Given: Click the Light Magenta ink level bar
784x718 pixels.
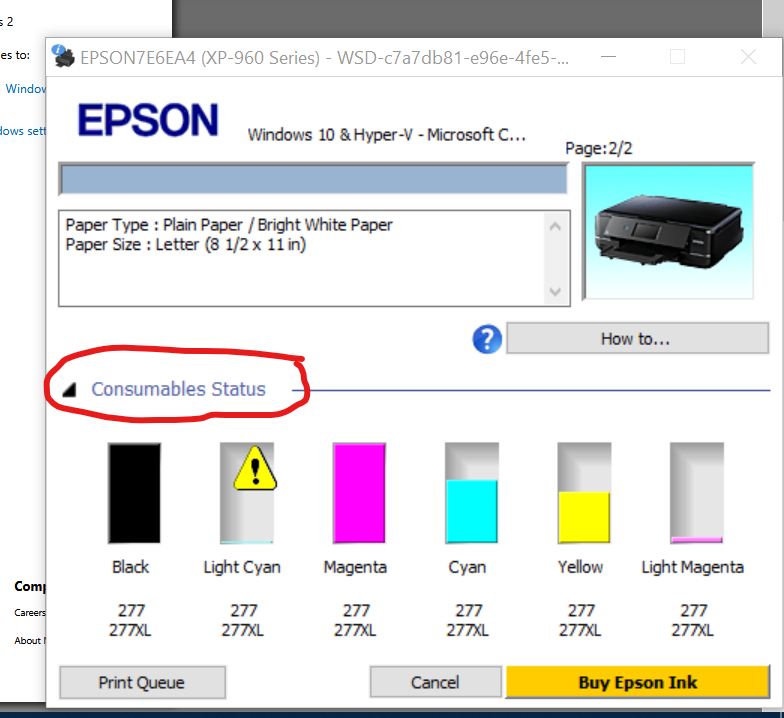Looking at the screenshot, I should pos(696,493).
